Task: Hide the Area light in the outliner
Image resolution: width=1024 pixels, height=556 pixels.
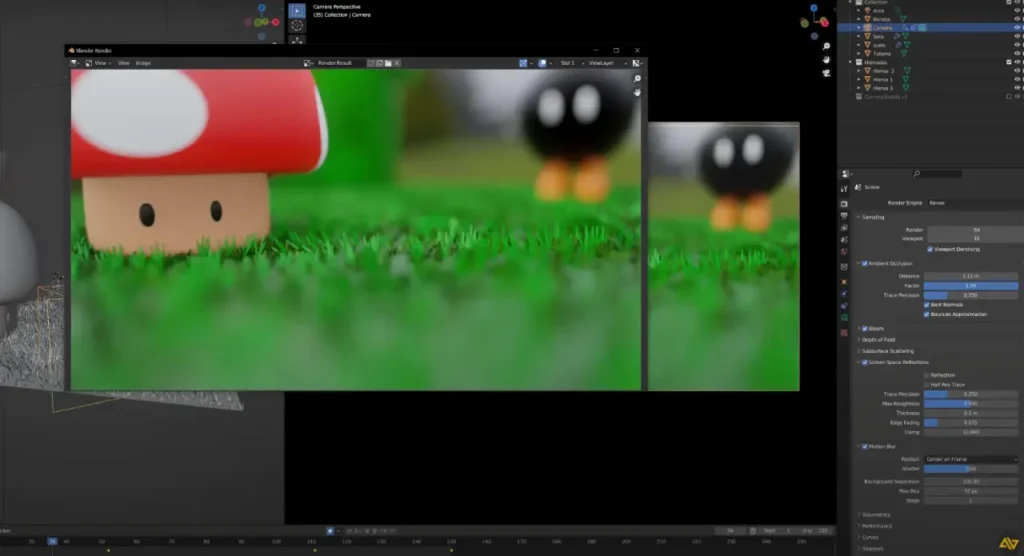Action: (x=1017, y=10)
